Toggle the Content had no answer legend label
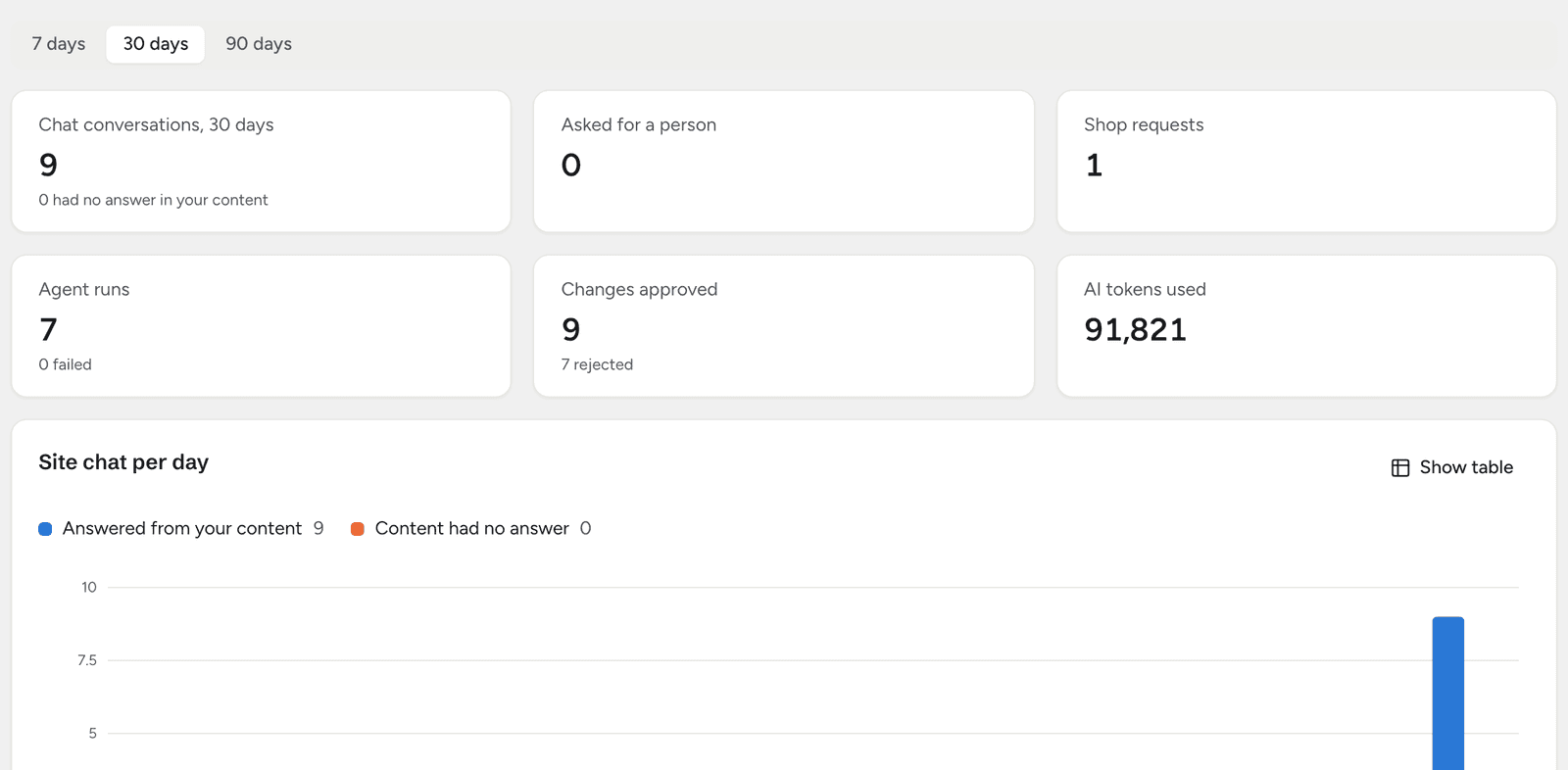Image resolution: width=1568 pixels, height=770 pixels. 471,528
